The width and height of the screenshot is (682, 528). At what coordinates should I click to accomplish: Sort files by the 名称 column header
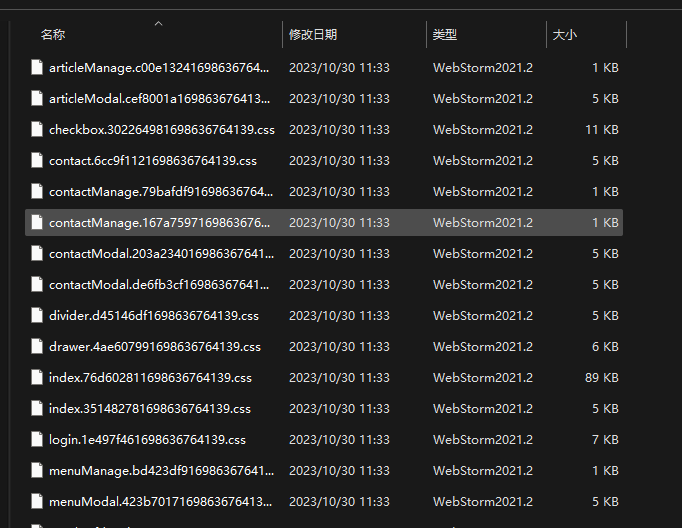(x=53, y=35)
